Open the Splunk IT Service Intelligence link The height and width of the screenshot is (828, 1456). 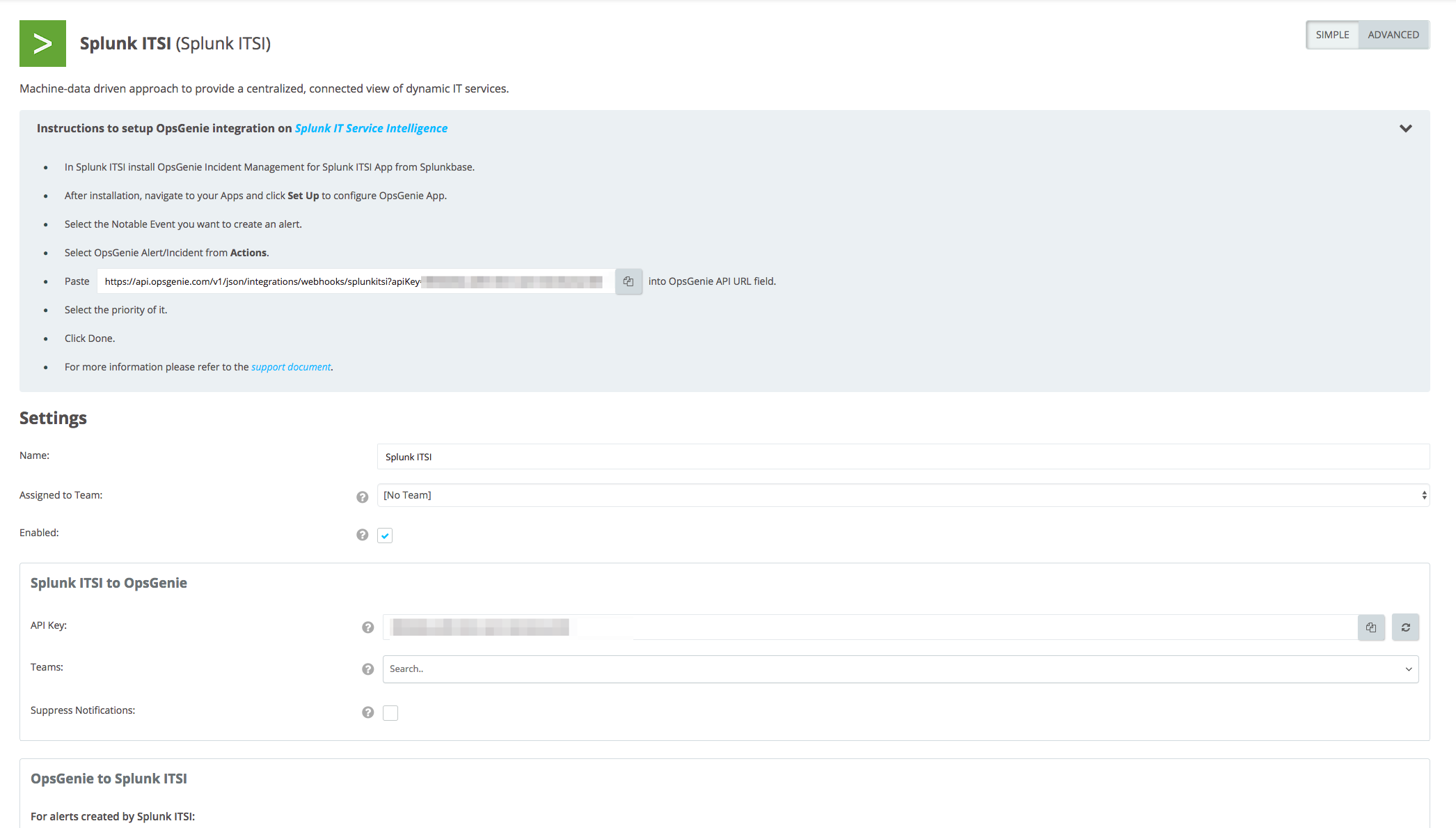[x=371, y=129]
